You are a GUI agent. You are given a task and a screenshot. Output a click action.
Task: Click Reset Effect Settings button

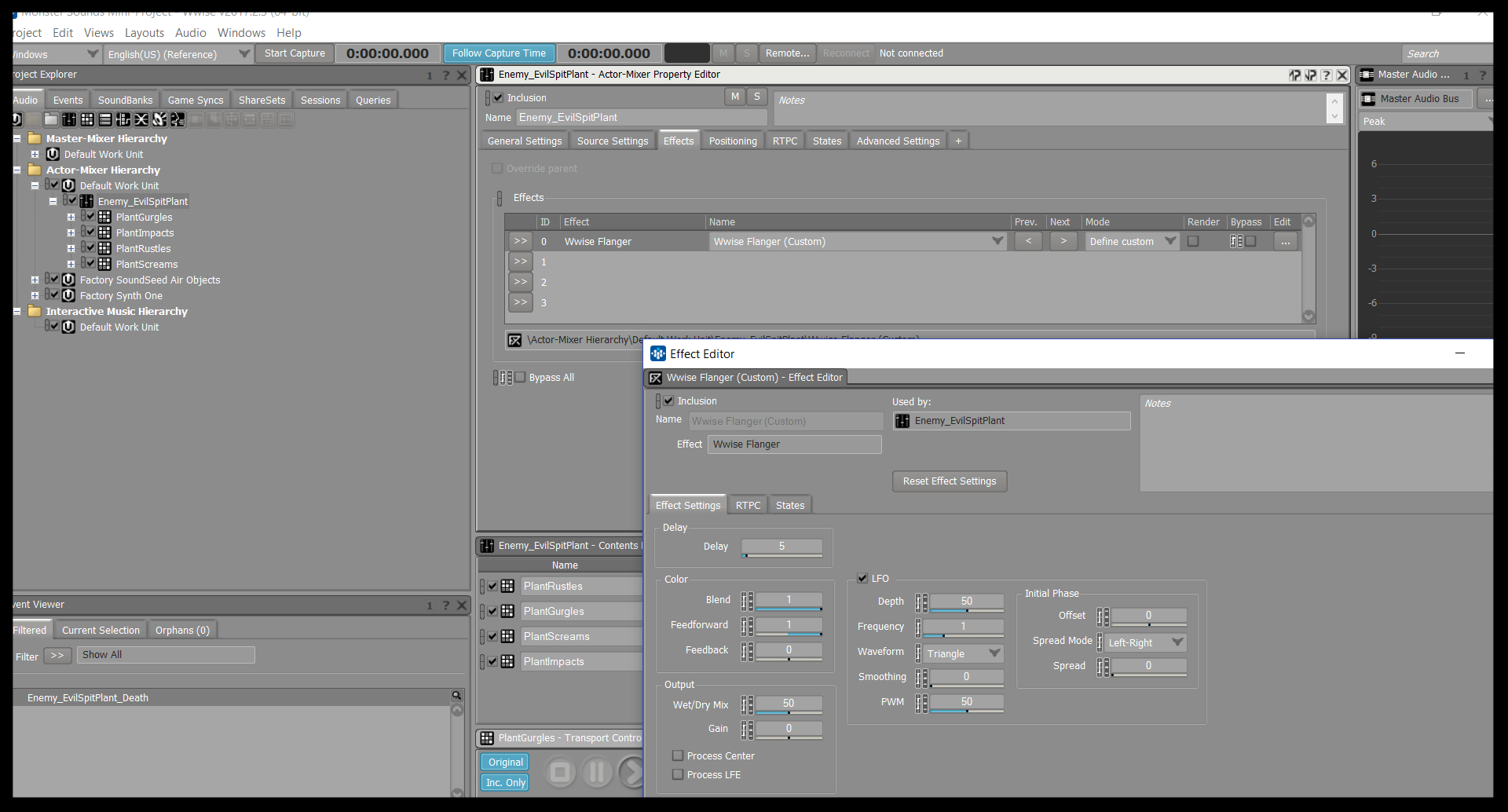click(x=950, y=481)
